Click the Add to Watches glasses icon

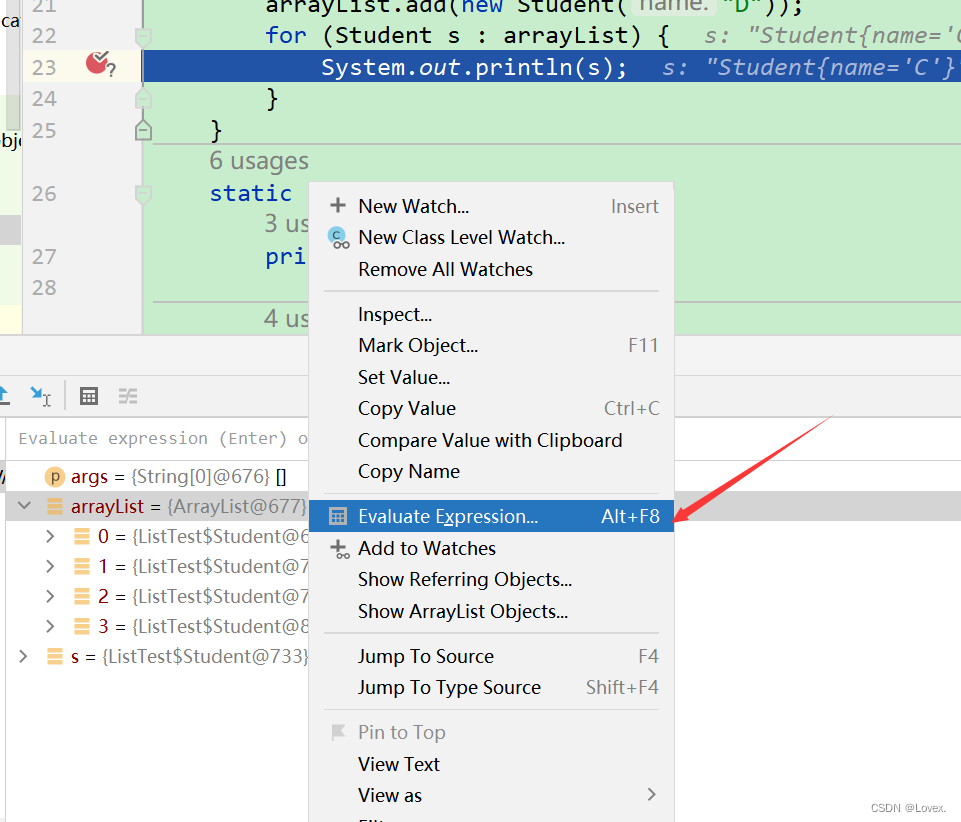(x=340, y=549)
